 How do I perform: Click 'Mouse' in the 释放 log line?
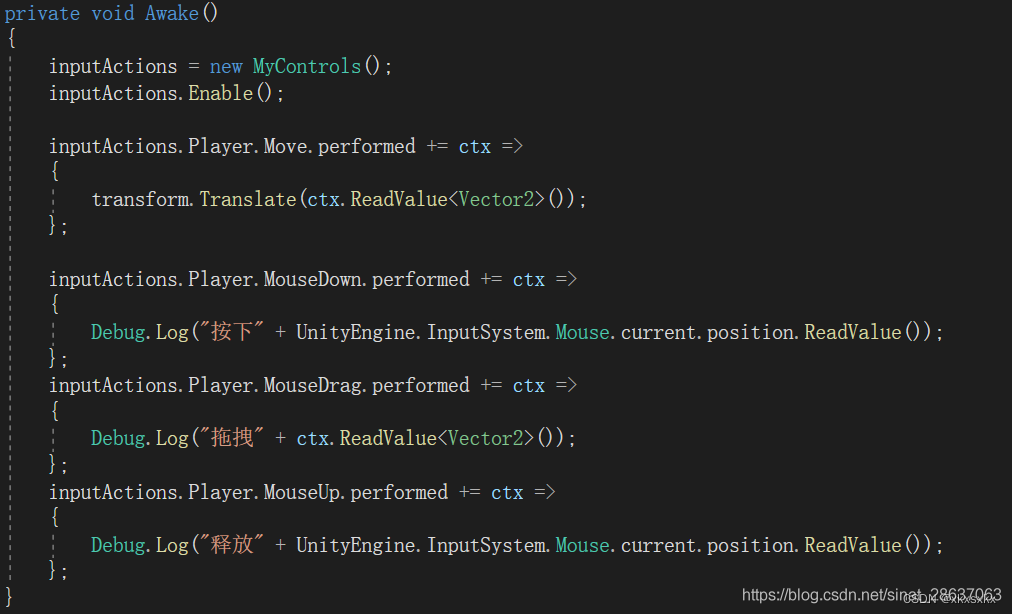(x=582, y=546)
